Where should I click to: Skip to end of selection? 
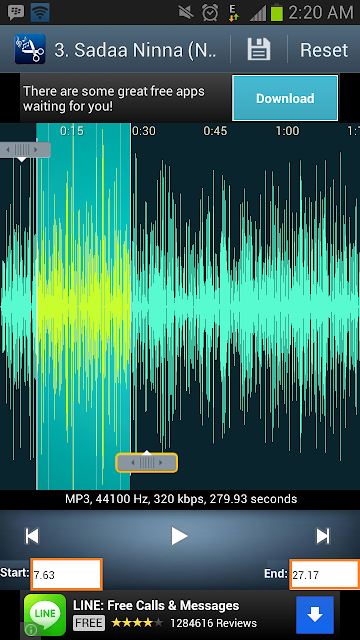tap(323, 536)
